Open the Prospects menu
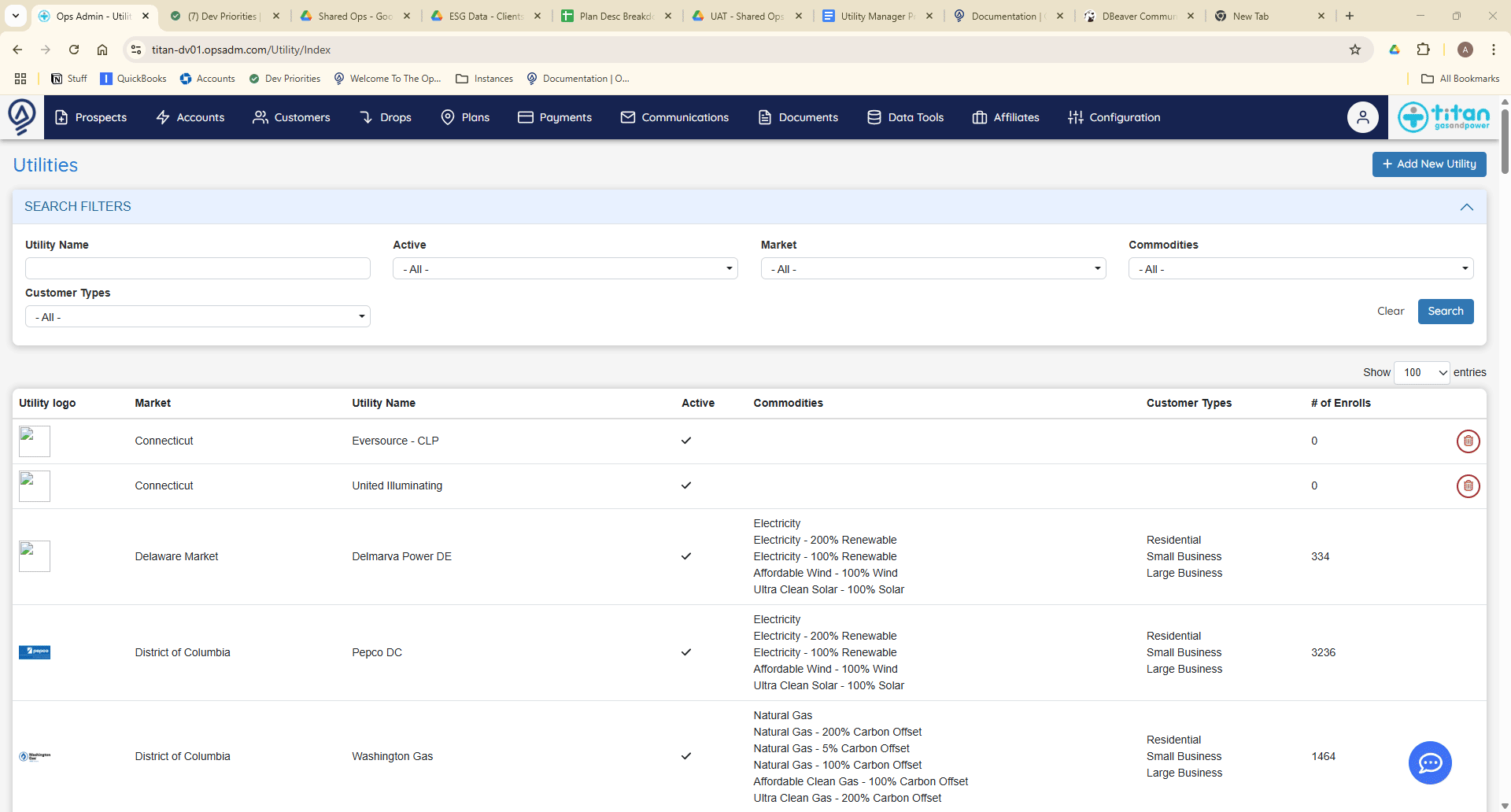1511x812 pixels. click(91, 117)
